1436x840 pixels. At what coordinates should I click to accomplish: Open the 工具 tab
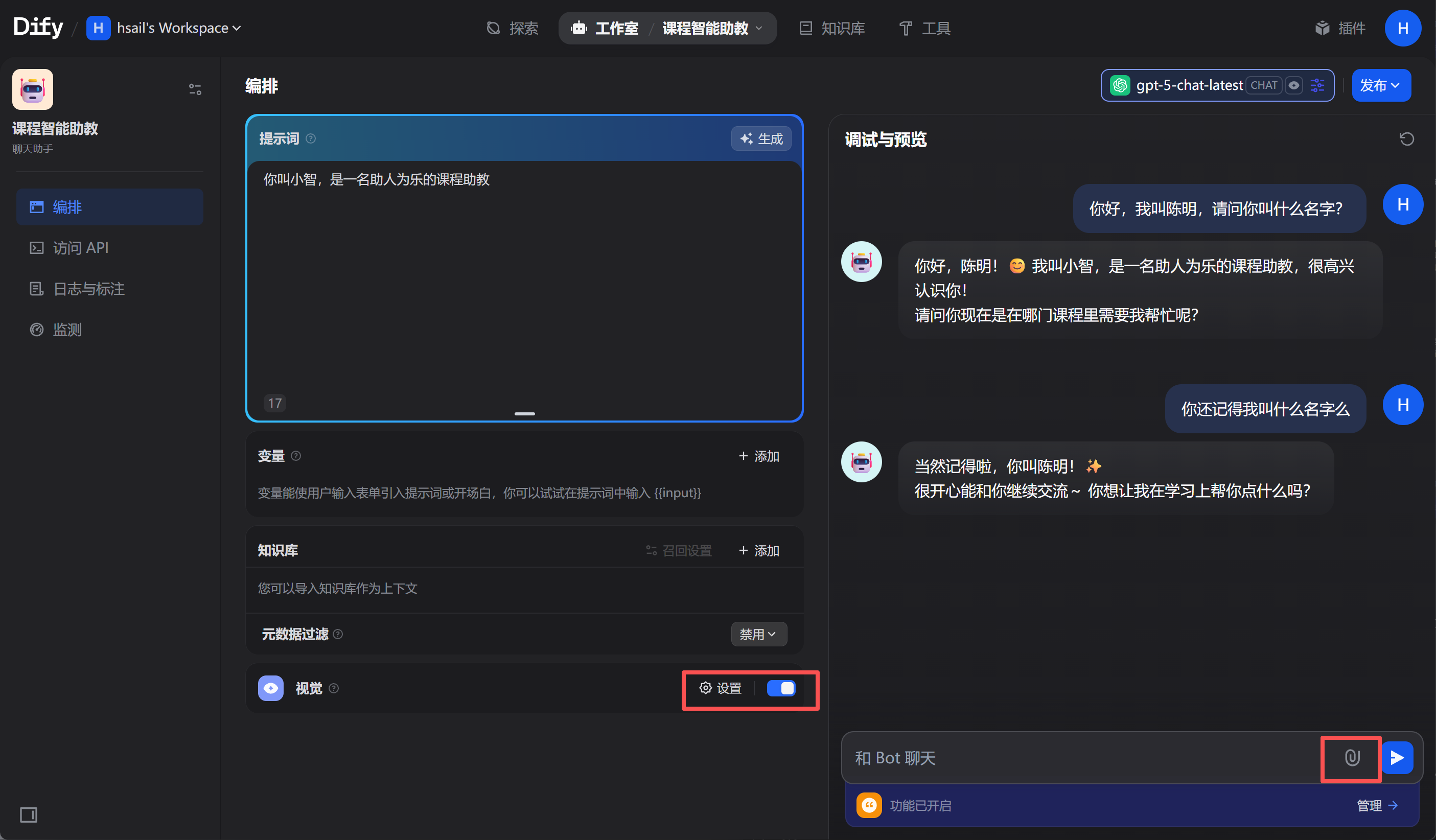(x=924, y=28)
